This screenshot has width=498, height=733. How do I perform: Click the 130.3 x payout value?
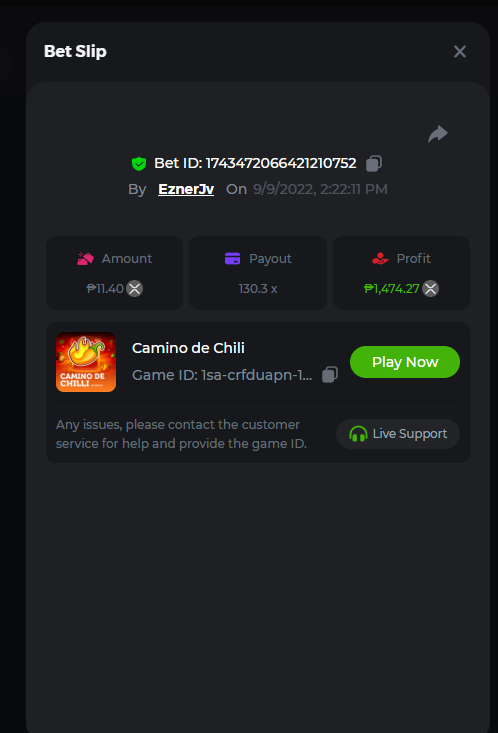[x=258, y=288]
